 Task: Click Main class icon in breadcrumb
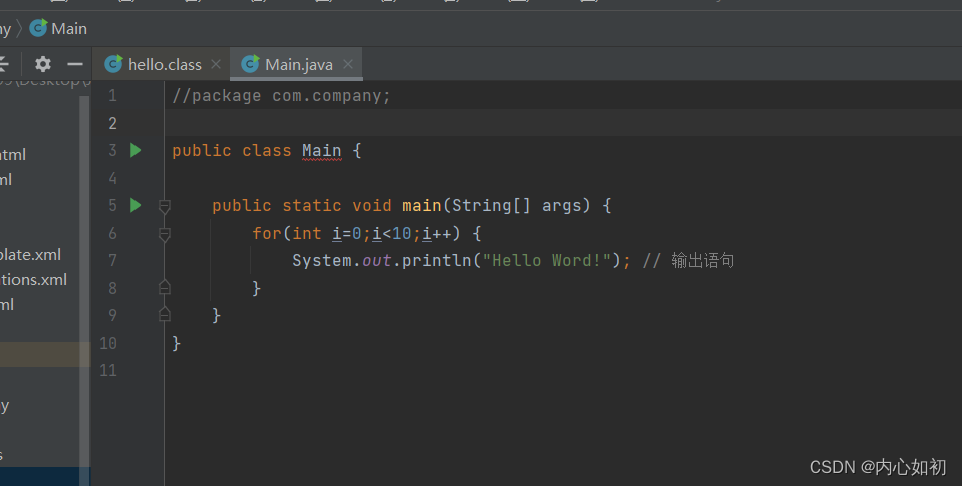coord(38,28)
